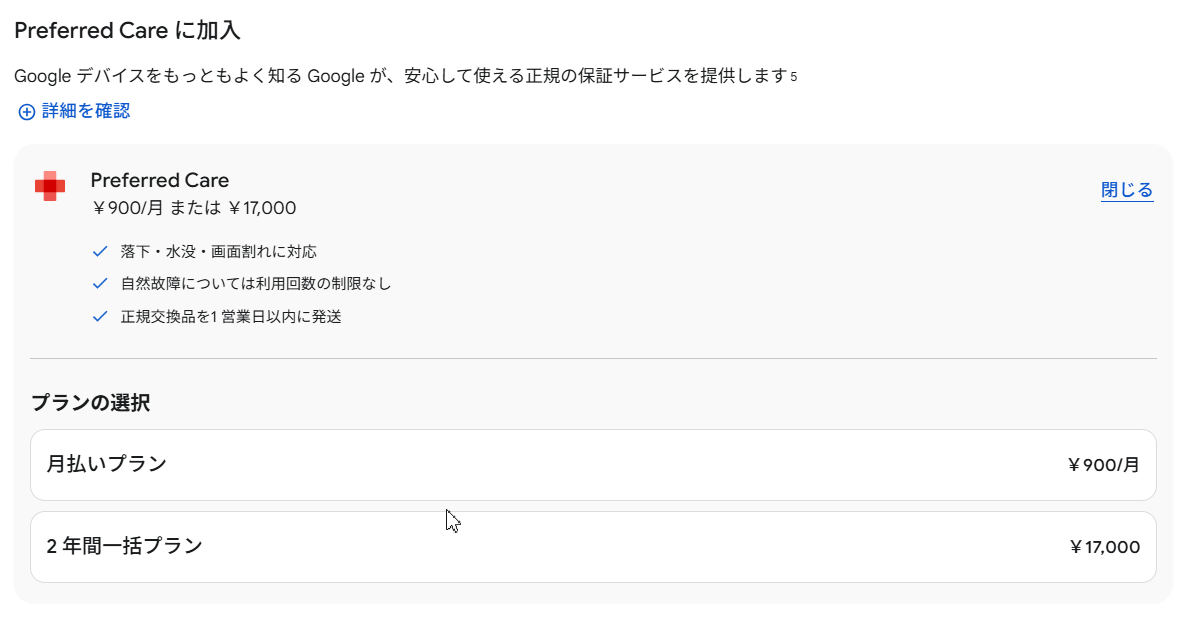The height and width of the screenshot is (618, 1188).
Task: Click footnote 5 after the description sentence
Action: point(794,76)
